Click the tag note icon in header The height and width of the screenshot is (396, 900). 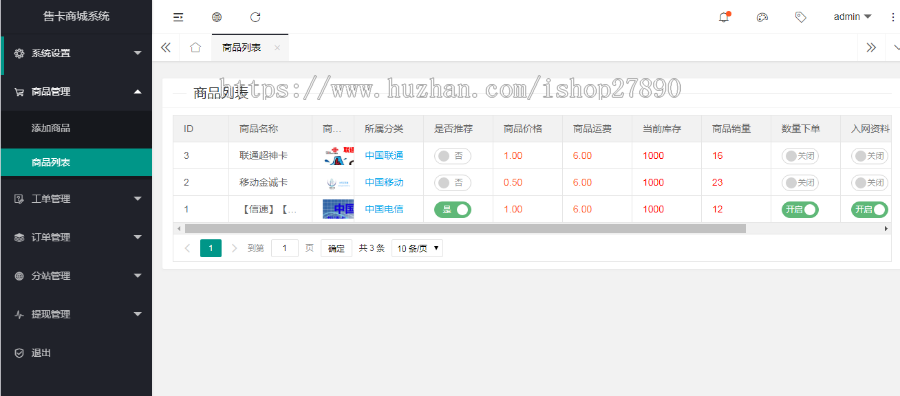tap(801, 17)
